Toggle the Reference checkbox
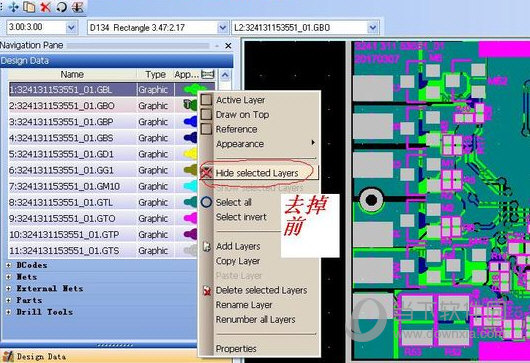Screen dimensions: 530x363 pos(206,129)
